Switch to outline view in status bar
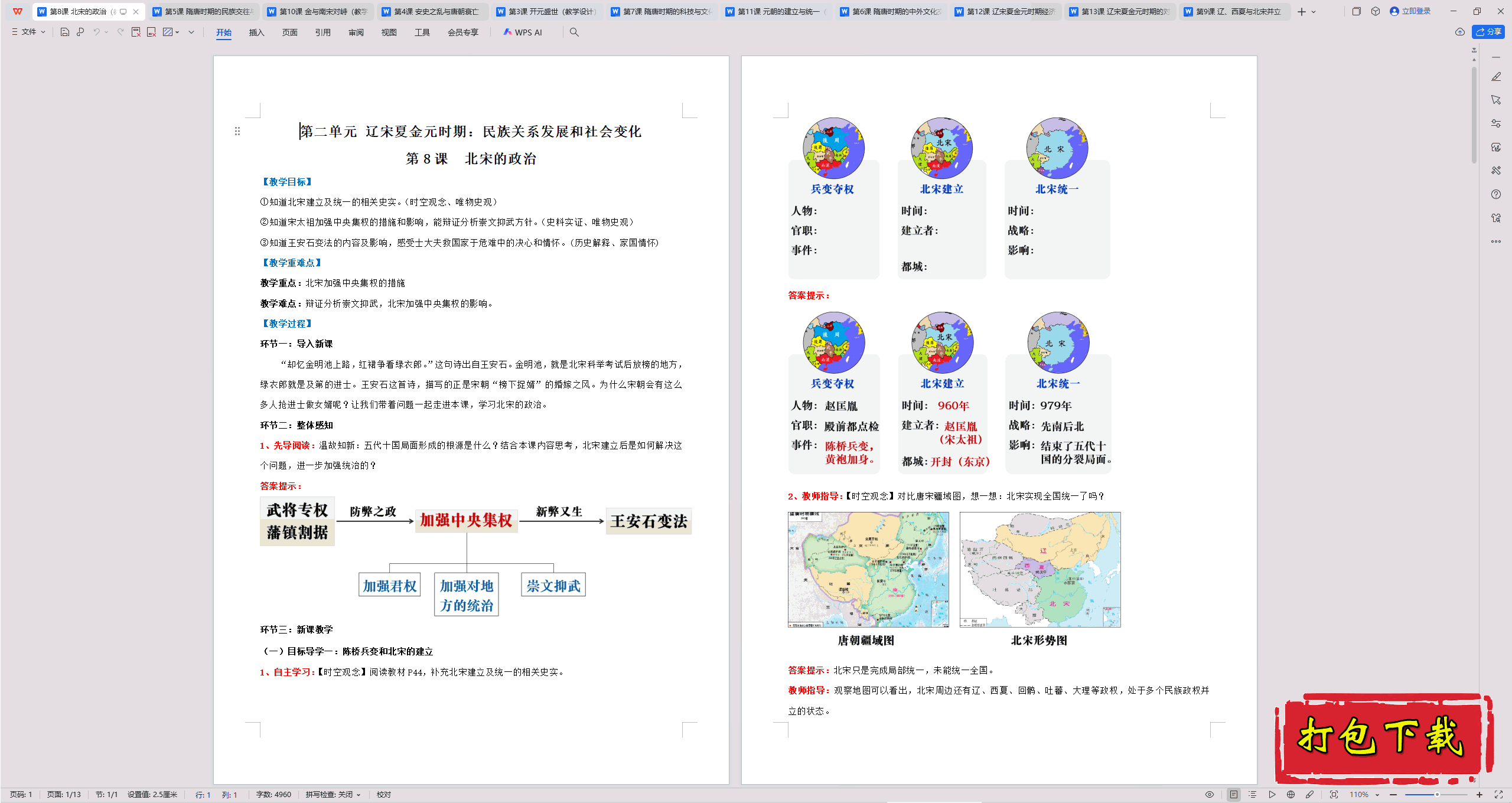This screenshot has width=1512, height=803. tap(1253, 795)
